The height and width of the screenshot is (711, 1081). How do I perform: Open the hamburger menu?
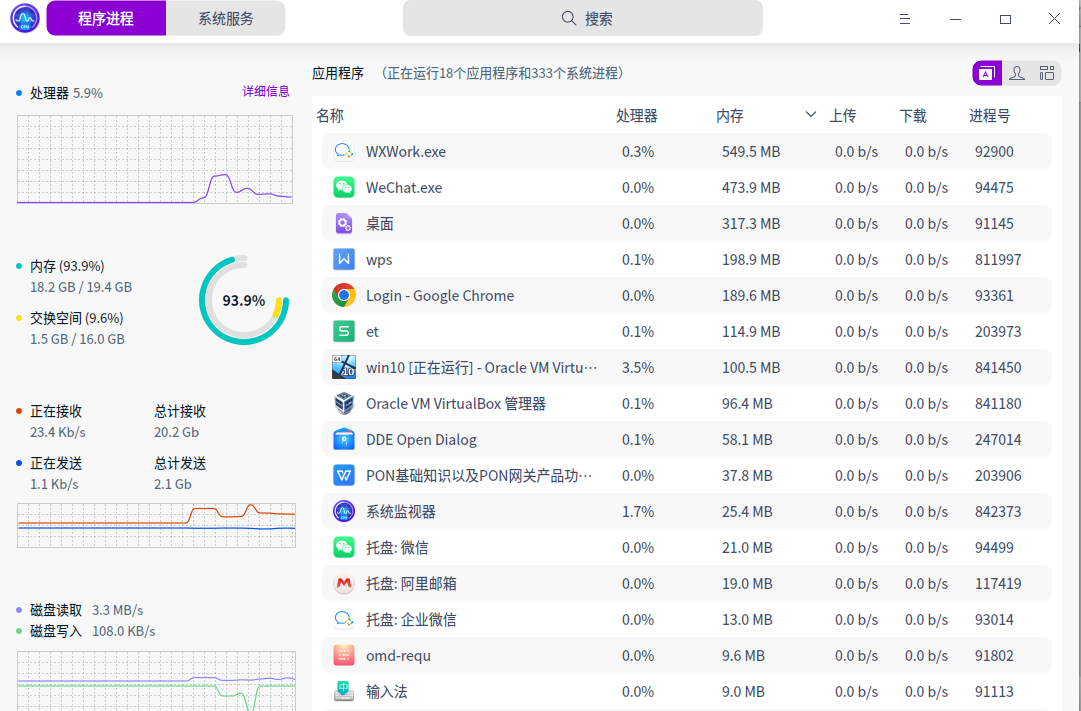[904, 18]
